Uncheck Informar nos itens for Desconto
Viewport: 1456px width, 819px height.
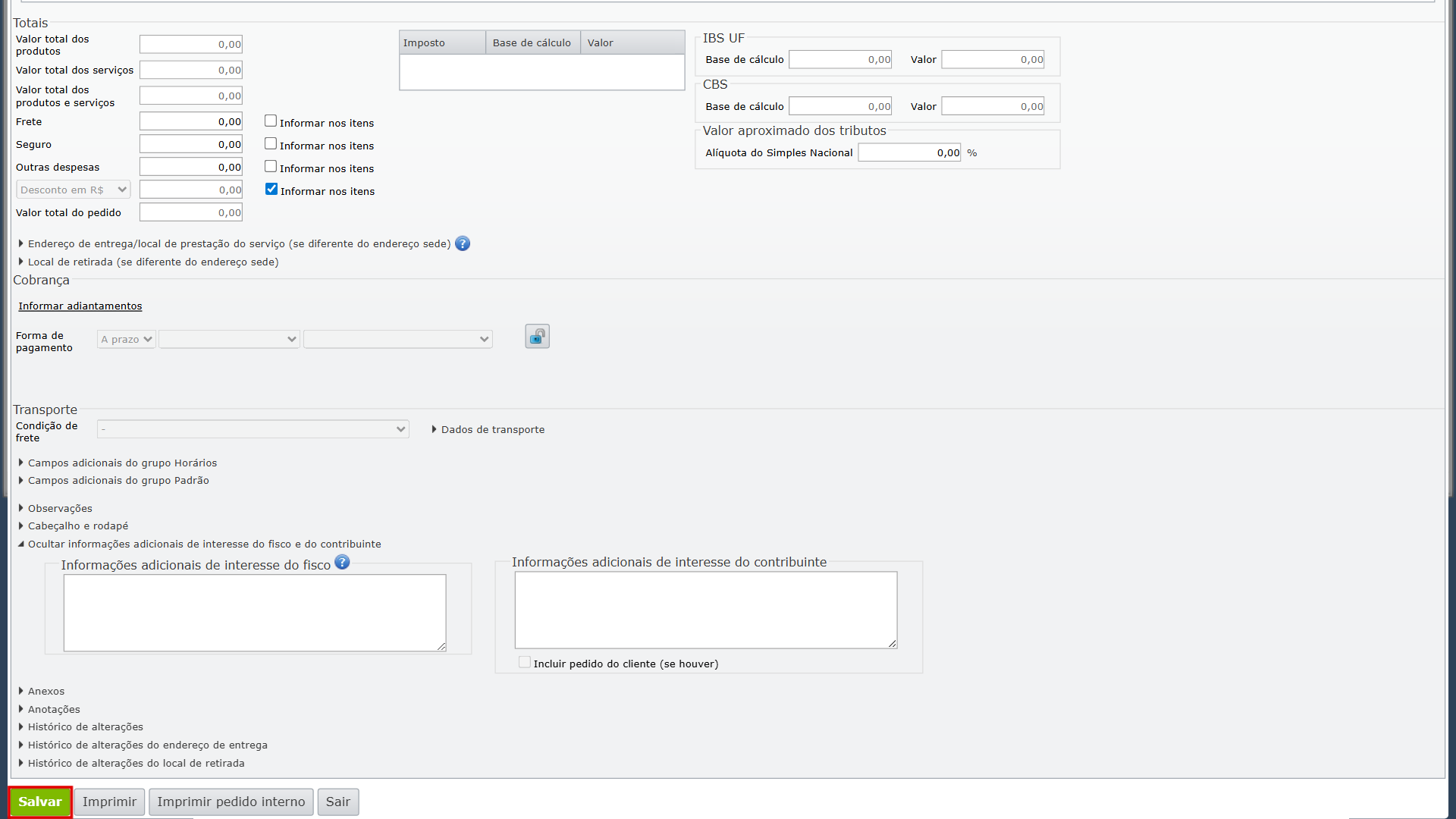[271, 190]
